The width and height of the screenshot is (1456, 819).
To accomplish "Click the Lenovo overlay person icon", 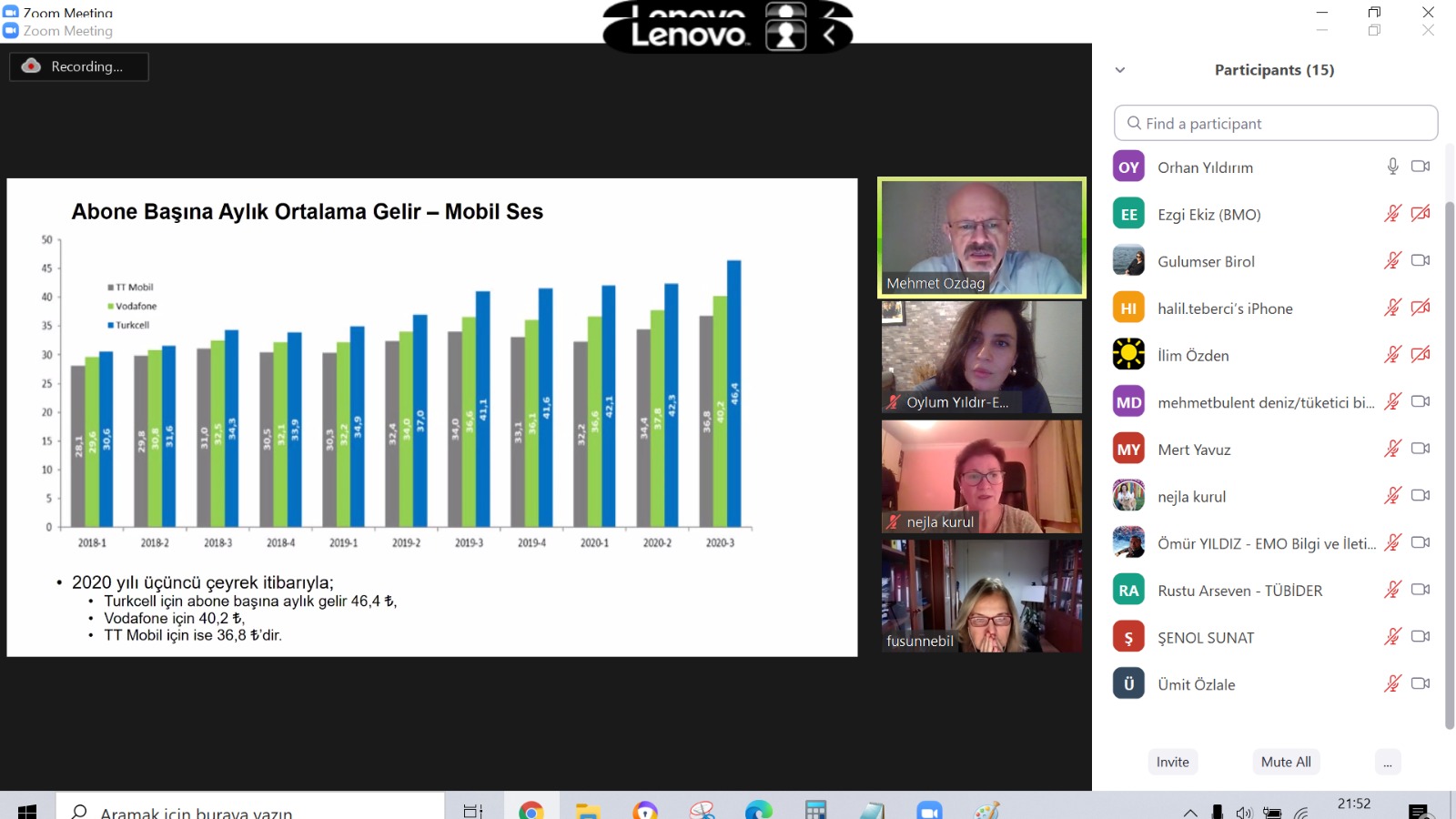I will tap(786, 35).
